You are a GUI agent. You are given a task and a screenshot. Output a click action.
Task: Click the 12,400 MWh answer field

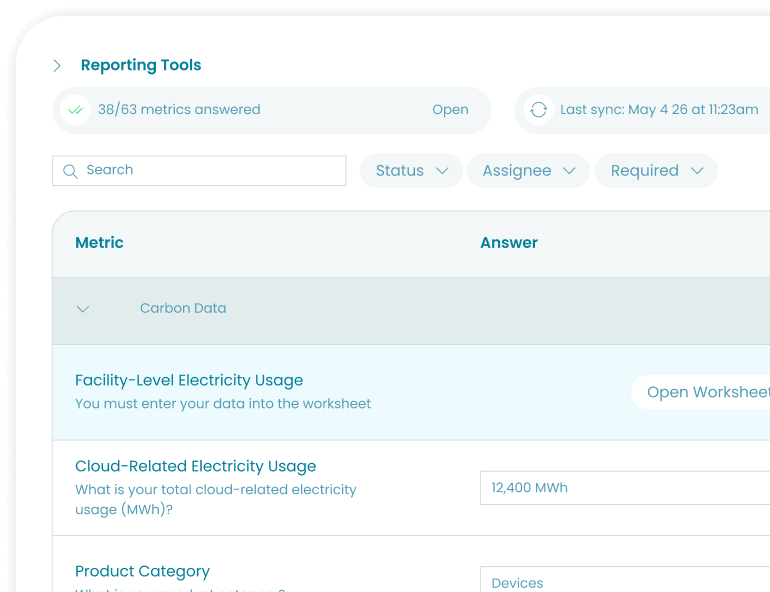[x=625, y=488]
